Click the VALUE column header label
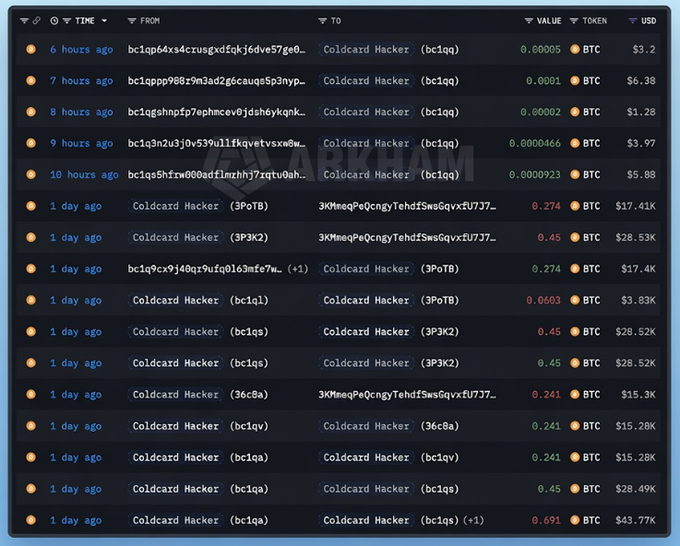680x546 pixels. 549,20
